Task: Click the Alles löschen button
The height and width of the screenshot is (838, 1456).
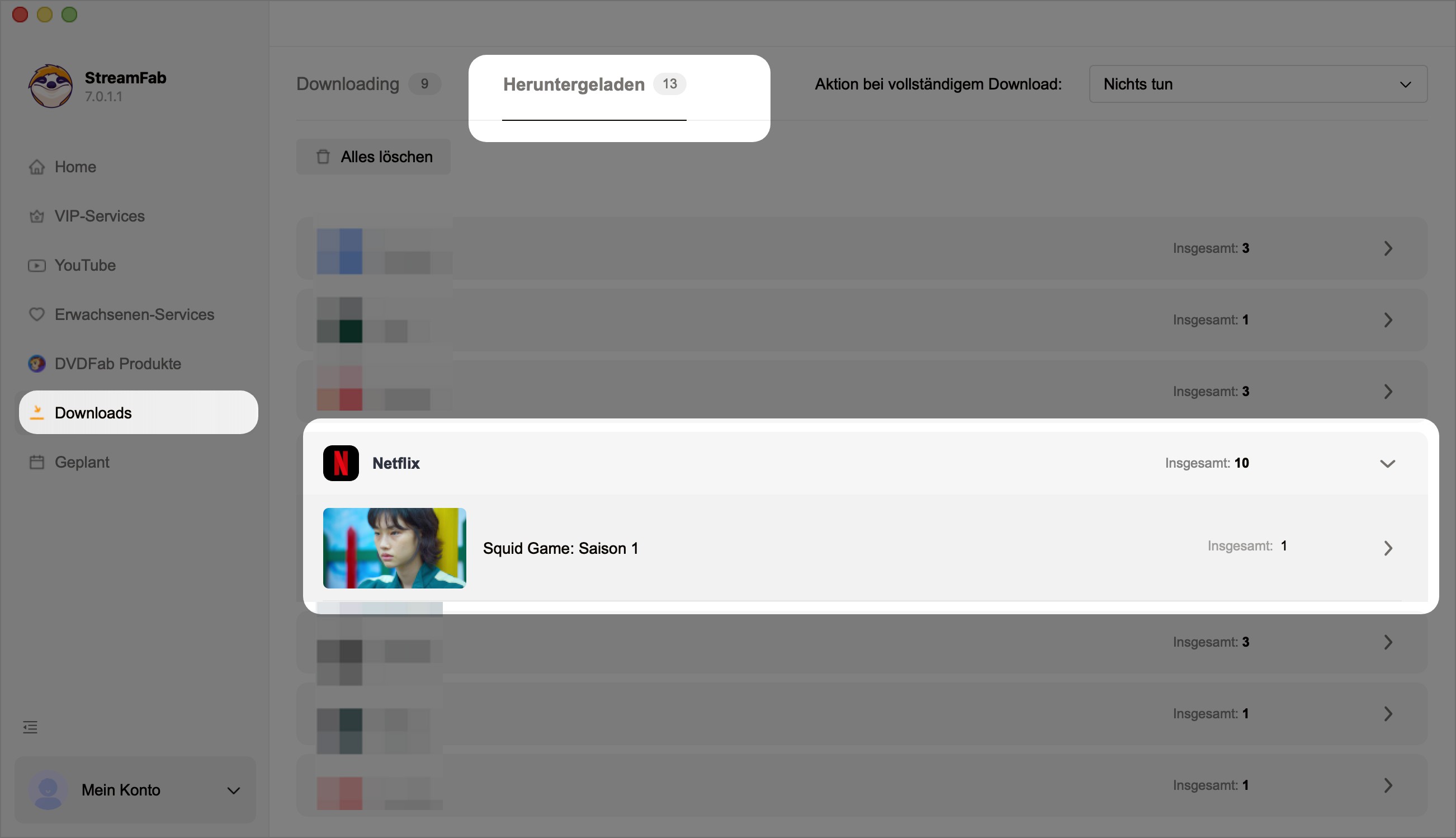Action: pos(373,156)
